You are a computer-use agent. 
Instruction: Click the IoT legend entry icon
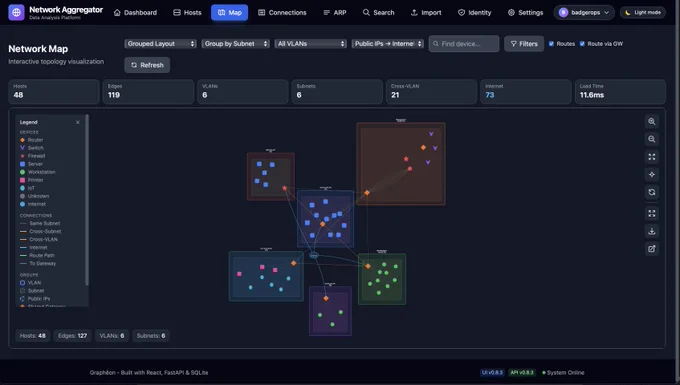(23, 188)
